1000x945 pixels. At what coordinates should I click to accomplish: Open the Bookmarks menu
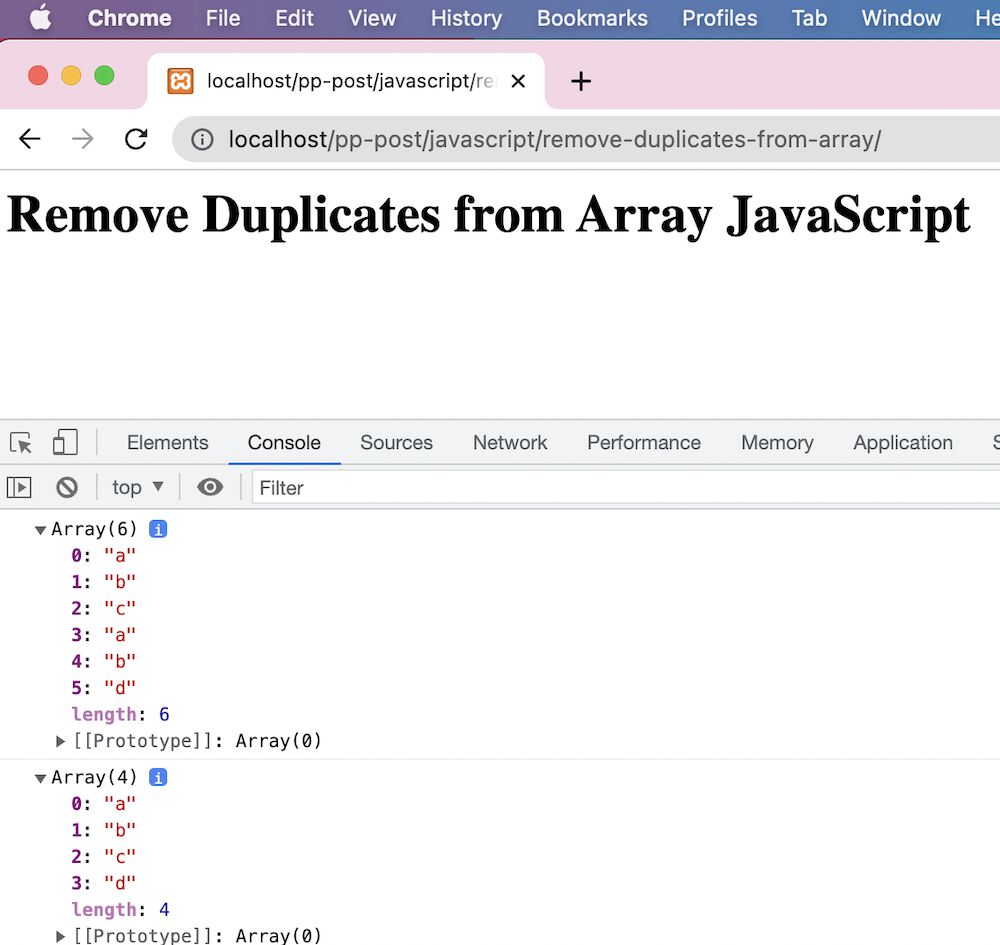click(x=591, y=17)
